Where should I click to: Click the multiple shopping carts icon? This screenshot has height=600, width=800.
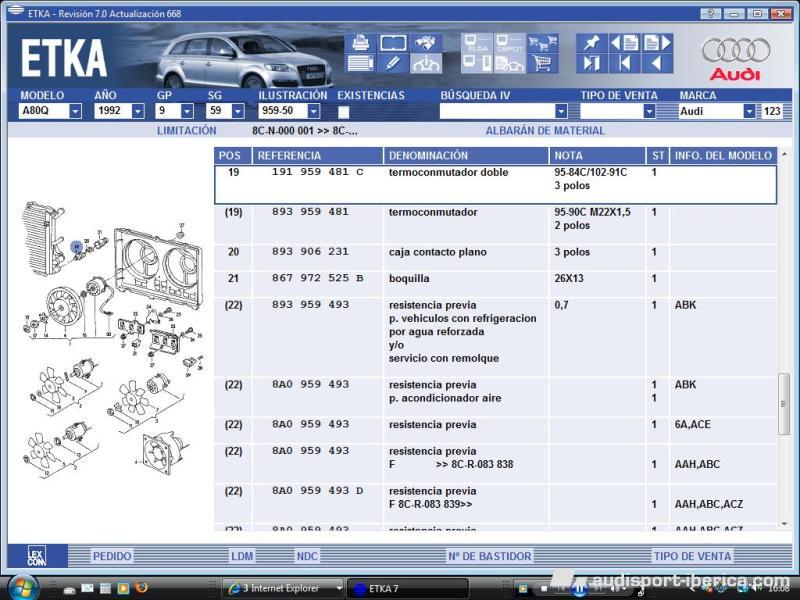[542, 43]
